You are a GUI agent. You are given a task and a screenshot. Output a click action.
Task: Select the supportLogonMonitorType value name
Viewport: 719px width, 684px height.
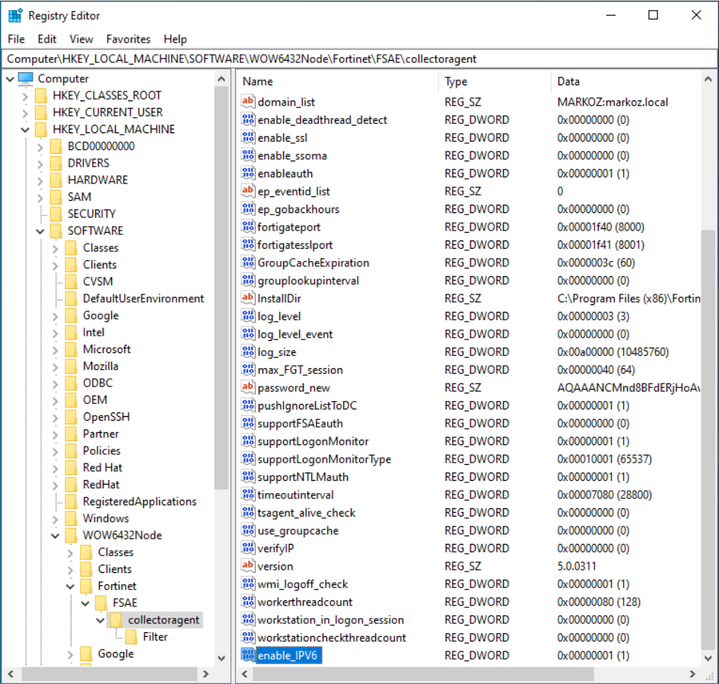click(324, 459)
